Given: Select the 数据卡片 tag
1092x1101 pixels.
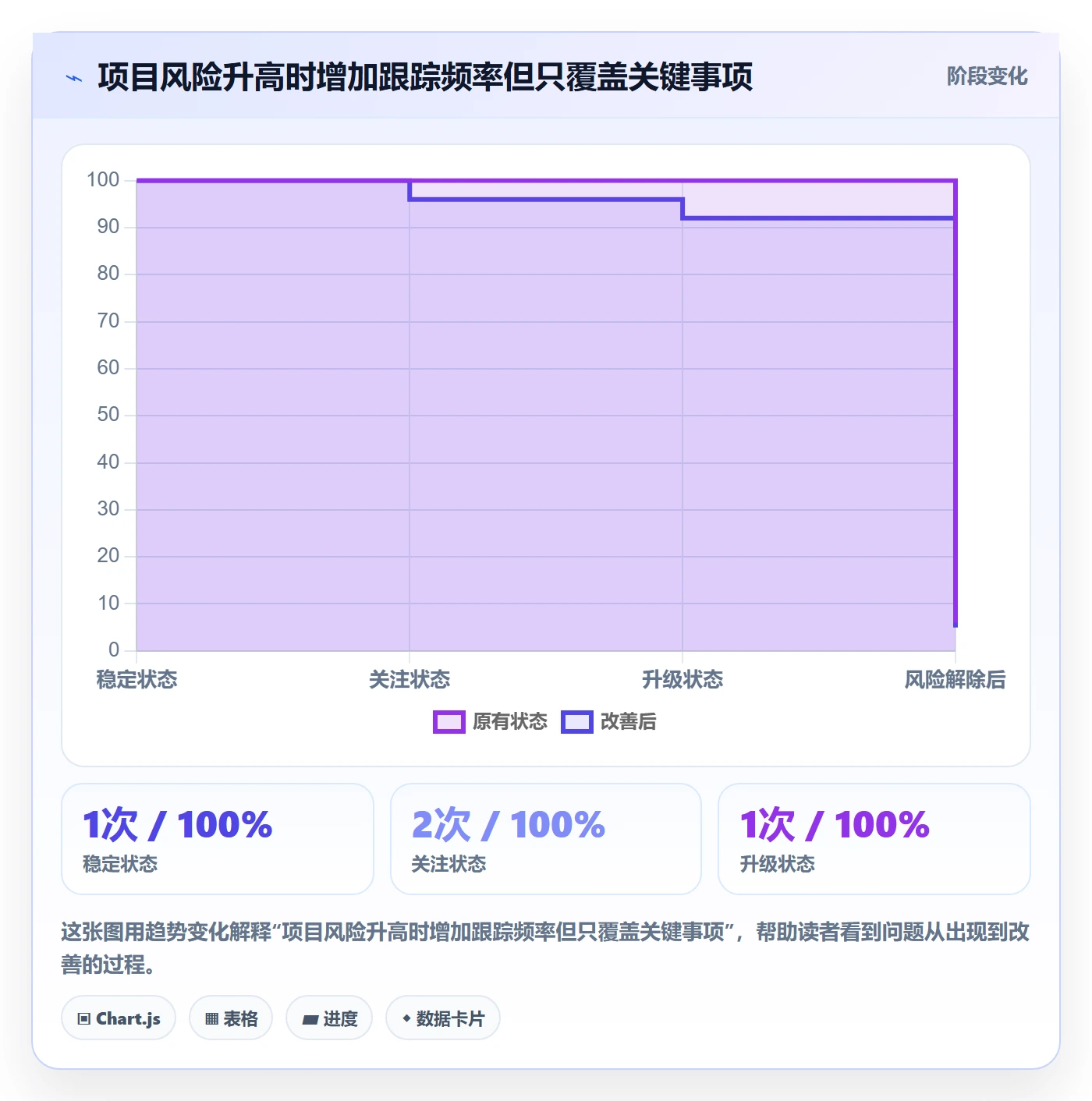Looking at the screenshot, I should [x=443, y=1018].
